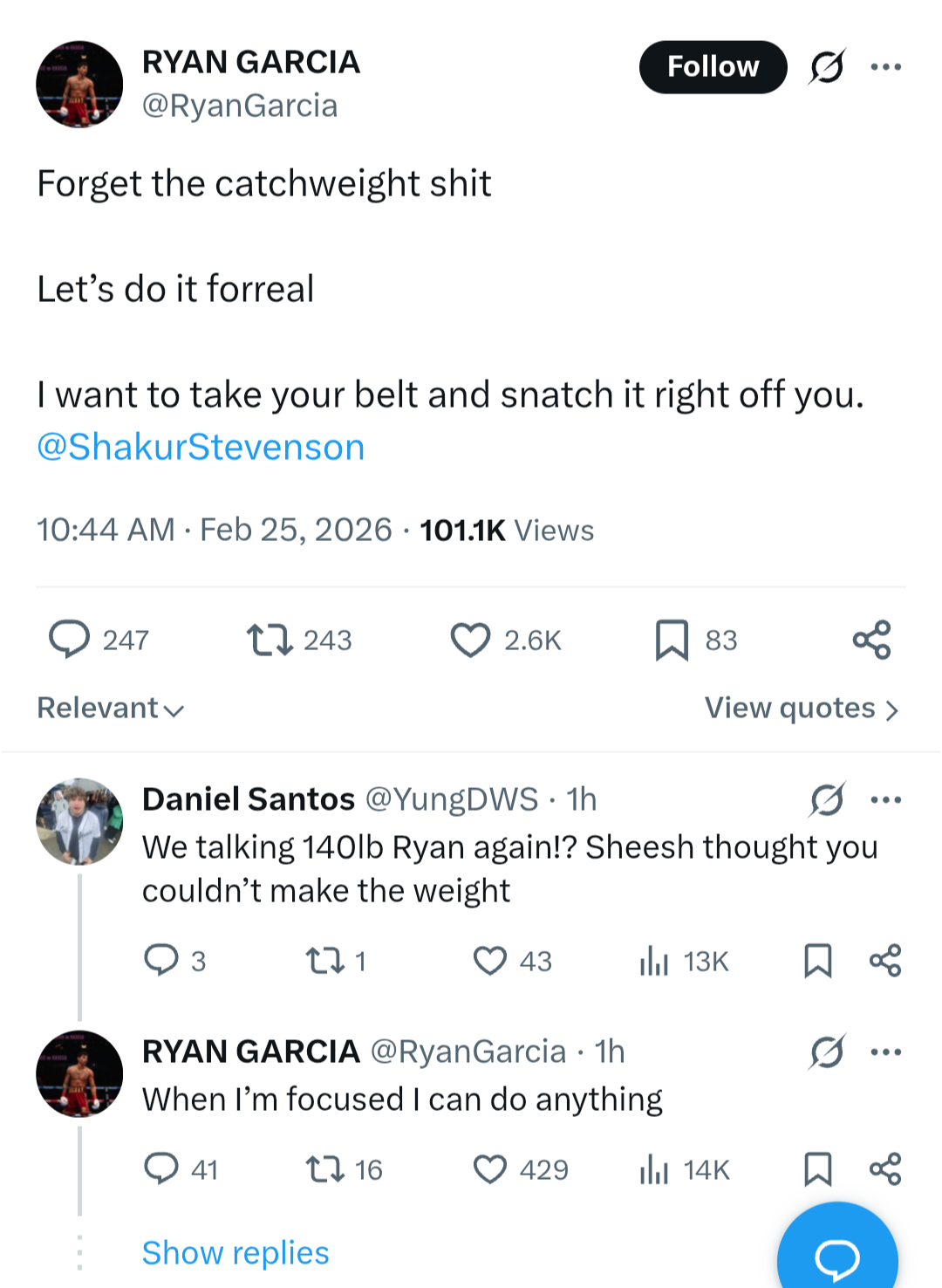942x1288 pixels.
Task: Expand thread with Show replies
Action: [x=235, y=1253]
